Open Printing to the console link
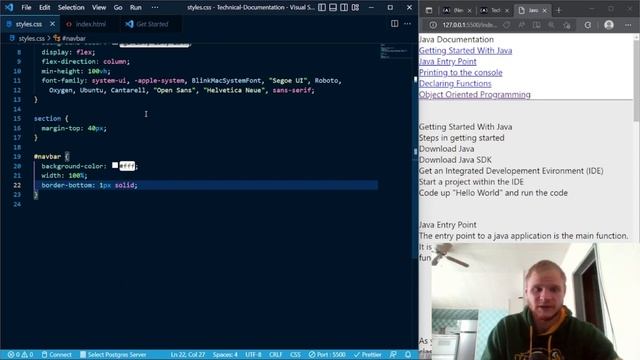Image resolution: width=640 pixels, height=360 pixels. 460,73
